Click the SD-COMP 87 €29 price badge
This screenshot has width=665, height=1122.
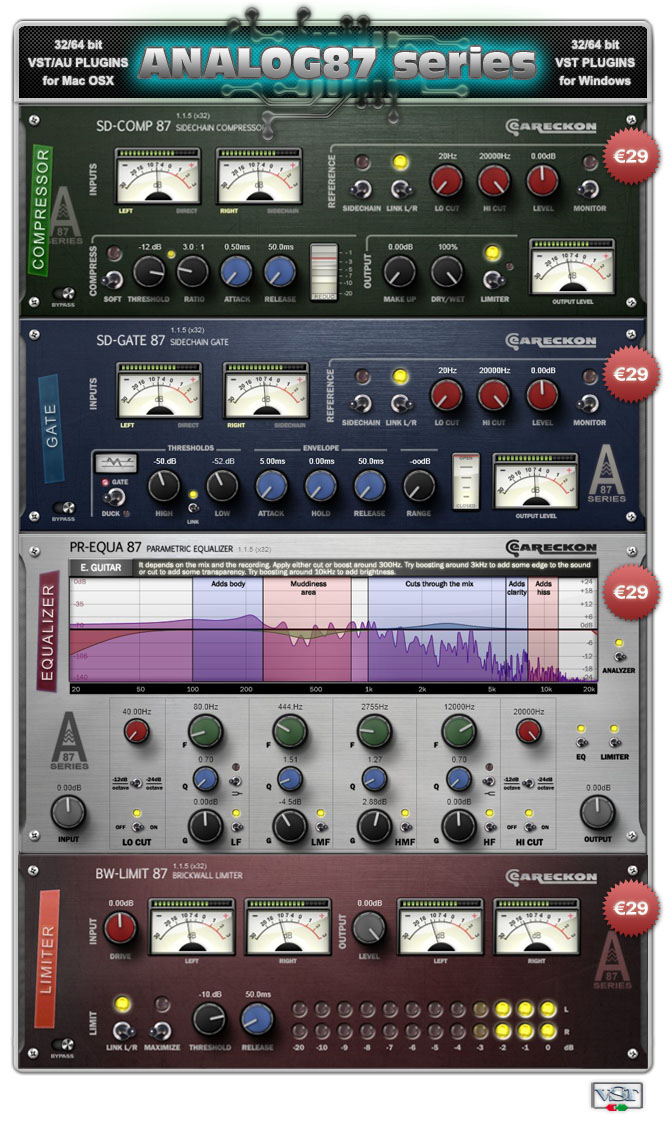pyautogui.click(x=631, y=156)
